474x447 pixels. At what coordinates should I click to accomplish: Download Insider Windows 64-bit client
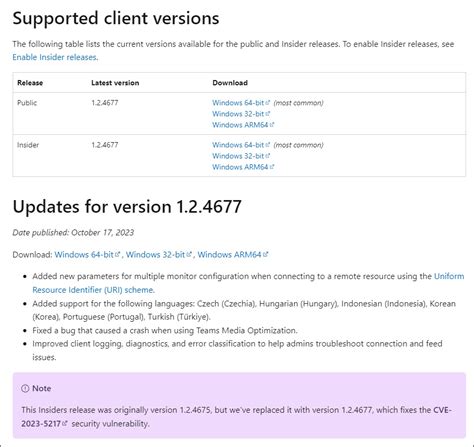238,145
